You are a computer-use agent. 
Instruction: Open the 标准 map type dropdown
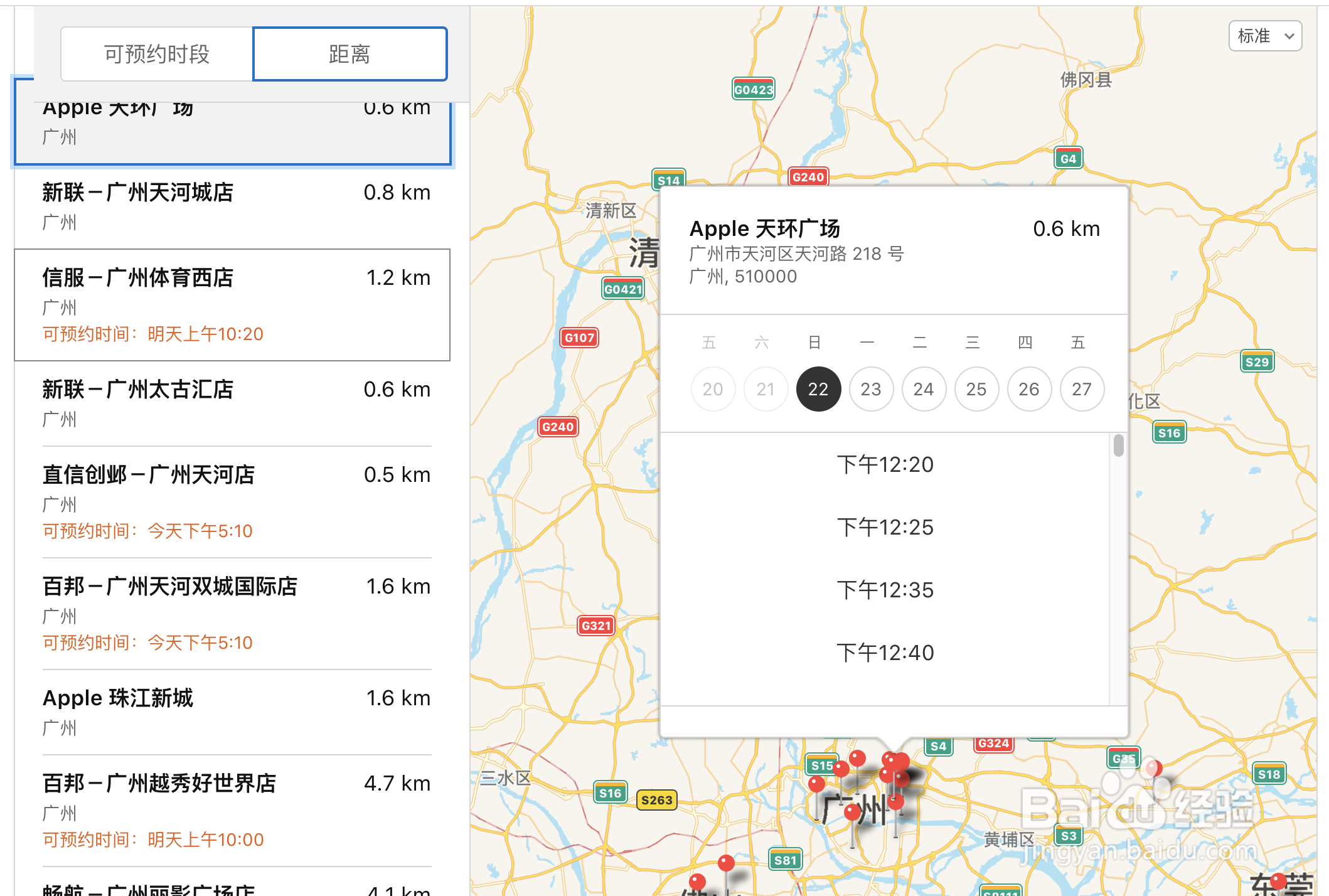[1265, 36]
